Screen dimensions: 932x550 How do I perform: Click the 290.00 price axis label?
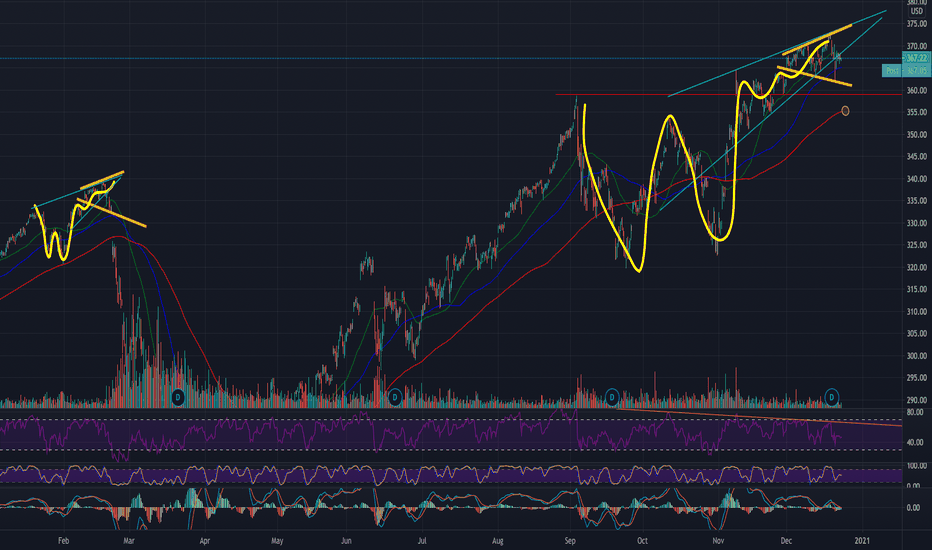(x=917, y=400)
